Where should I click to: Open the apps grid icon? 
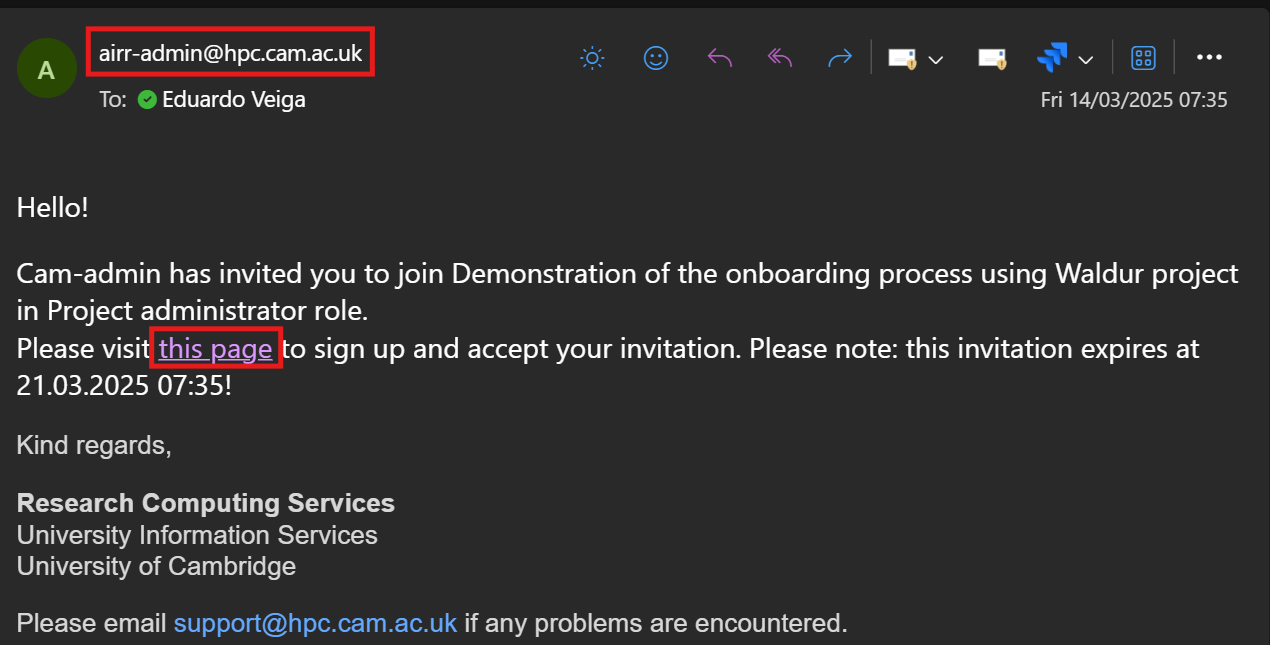[1143, 58]
